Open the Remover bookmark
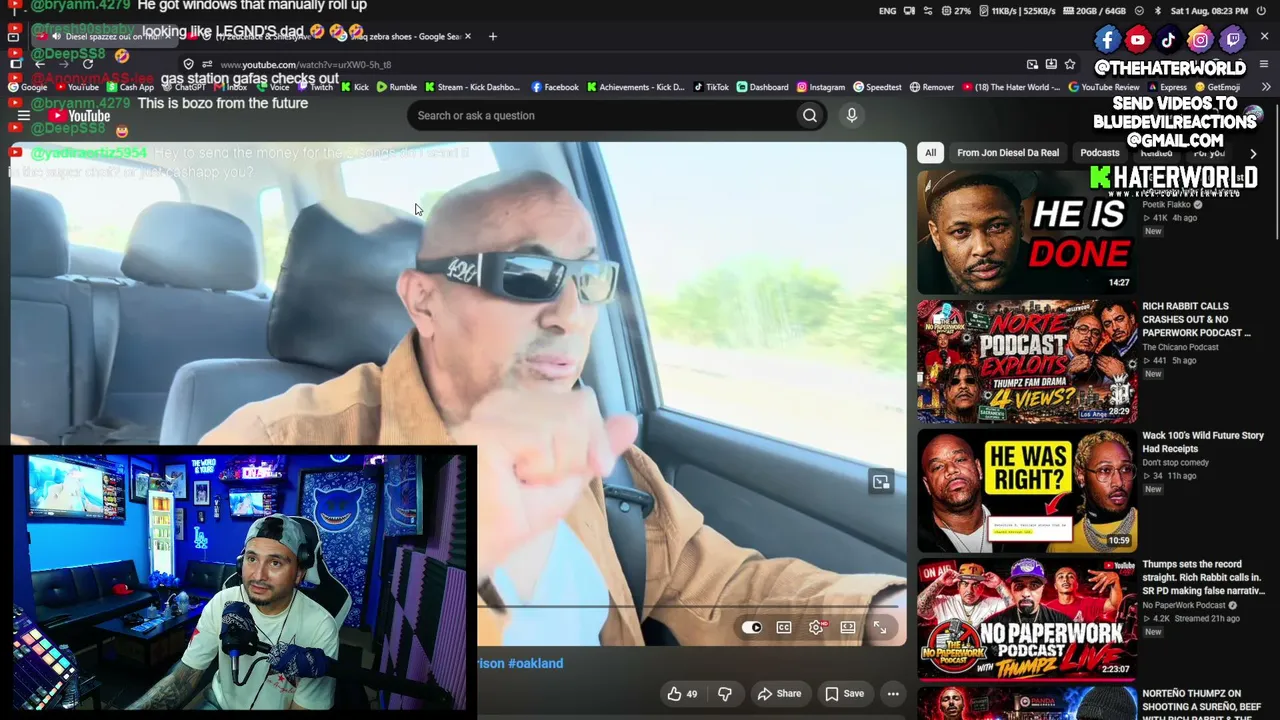This screenshot has height=720, width=1280. 931,87
